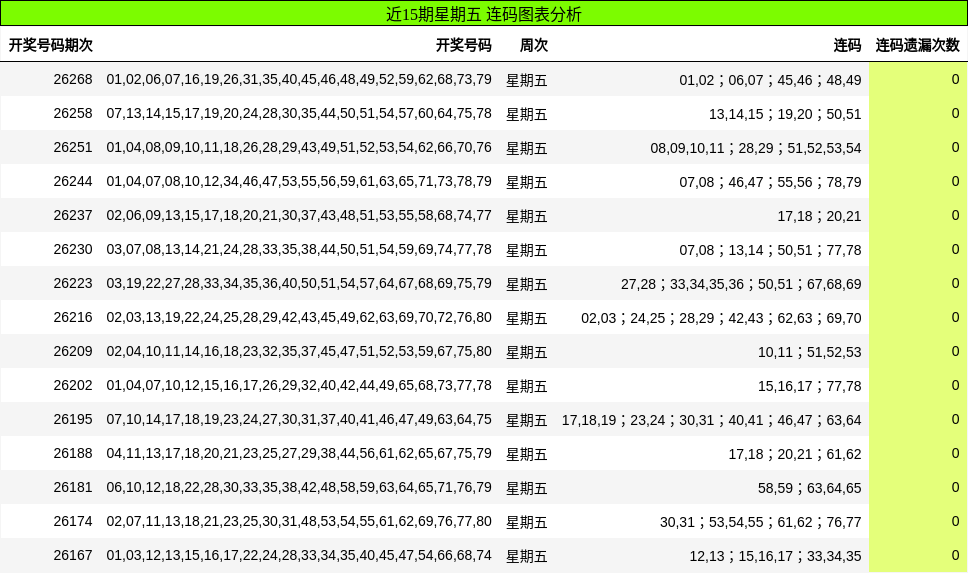Select draw period 26223
The image size is (968, 573).
tap(73, 283)
